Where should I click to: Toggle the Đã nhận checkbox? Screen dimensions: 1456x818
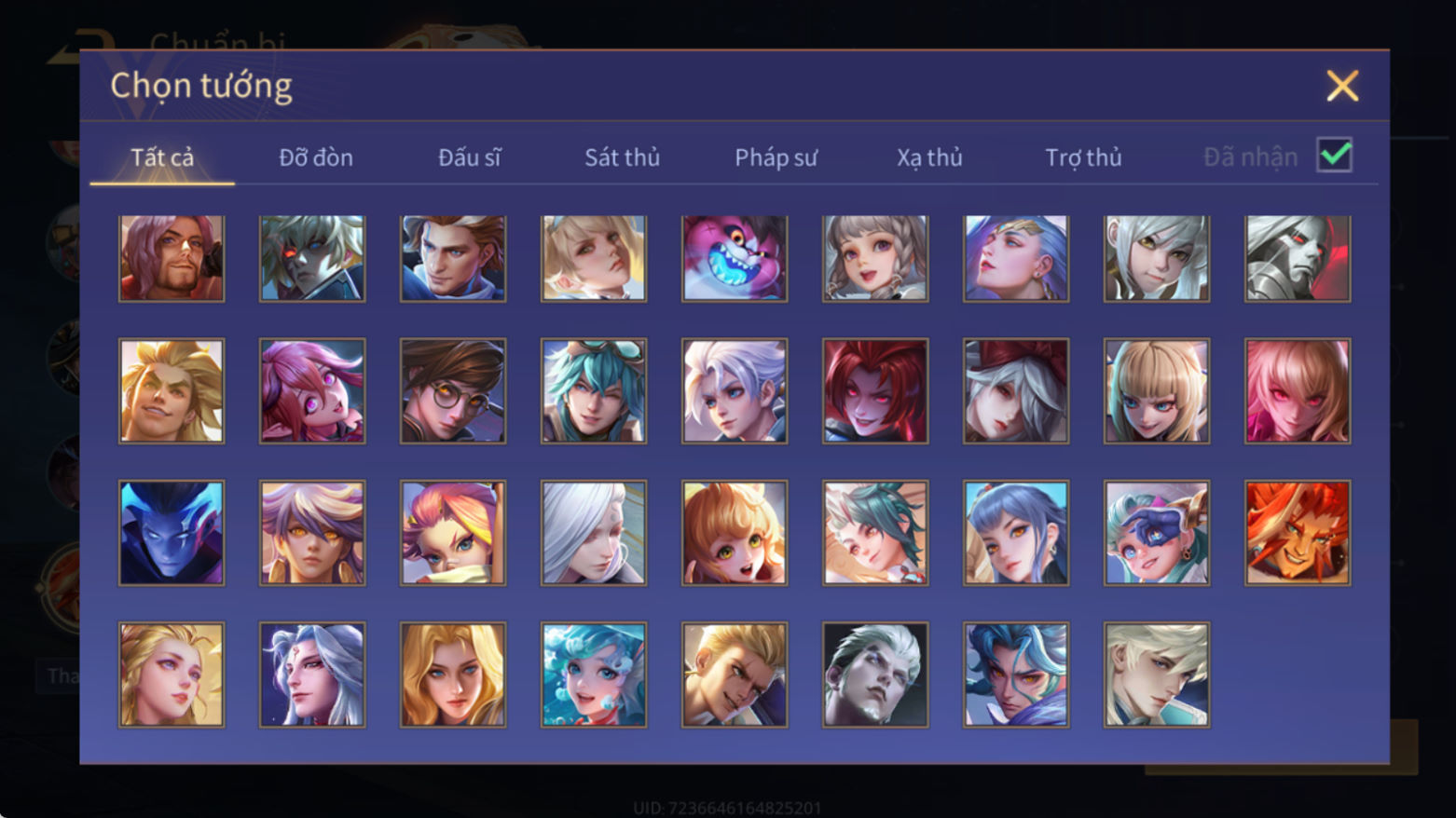[x=1334, y=155]
